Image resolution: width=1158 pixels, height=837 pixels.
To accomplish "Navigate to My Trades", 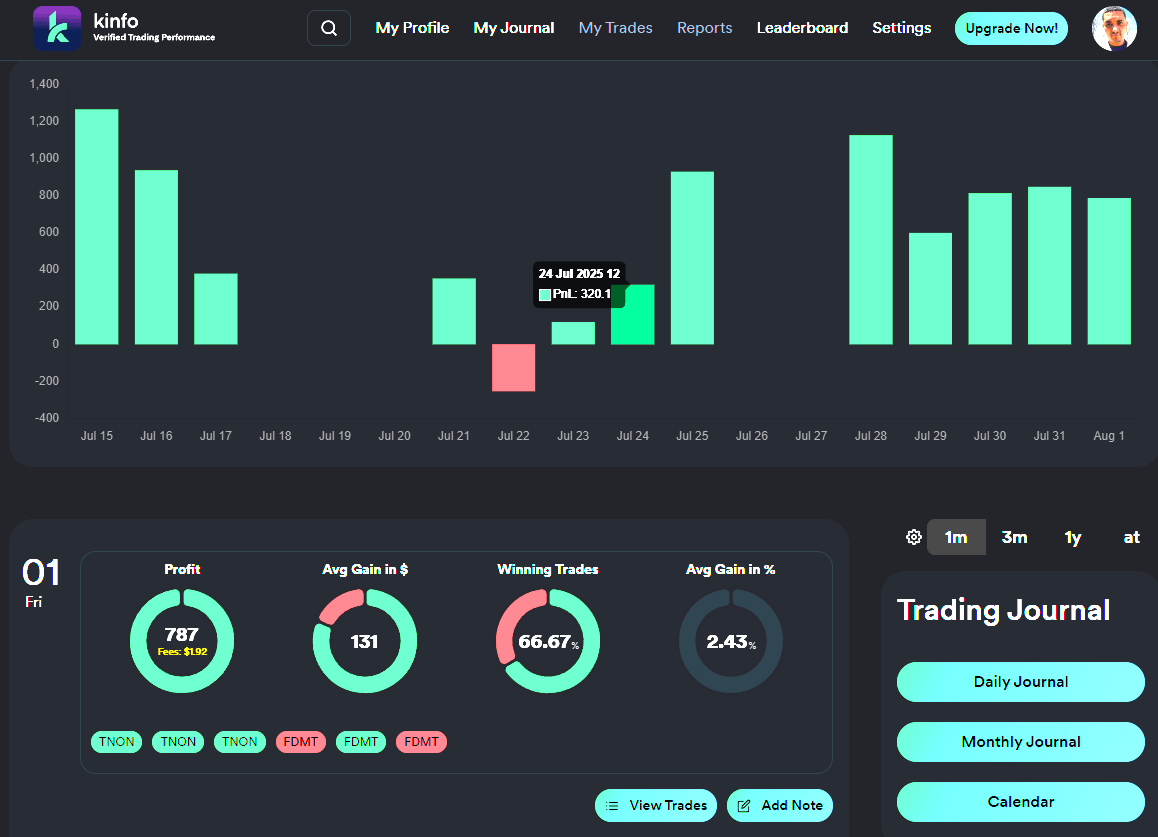I will tap(615, 28).
